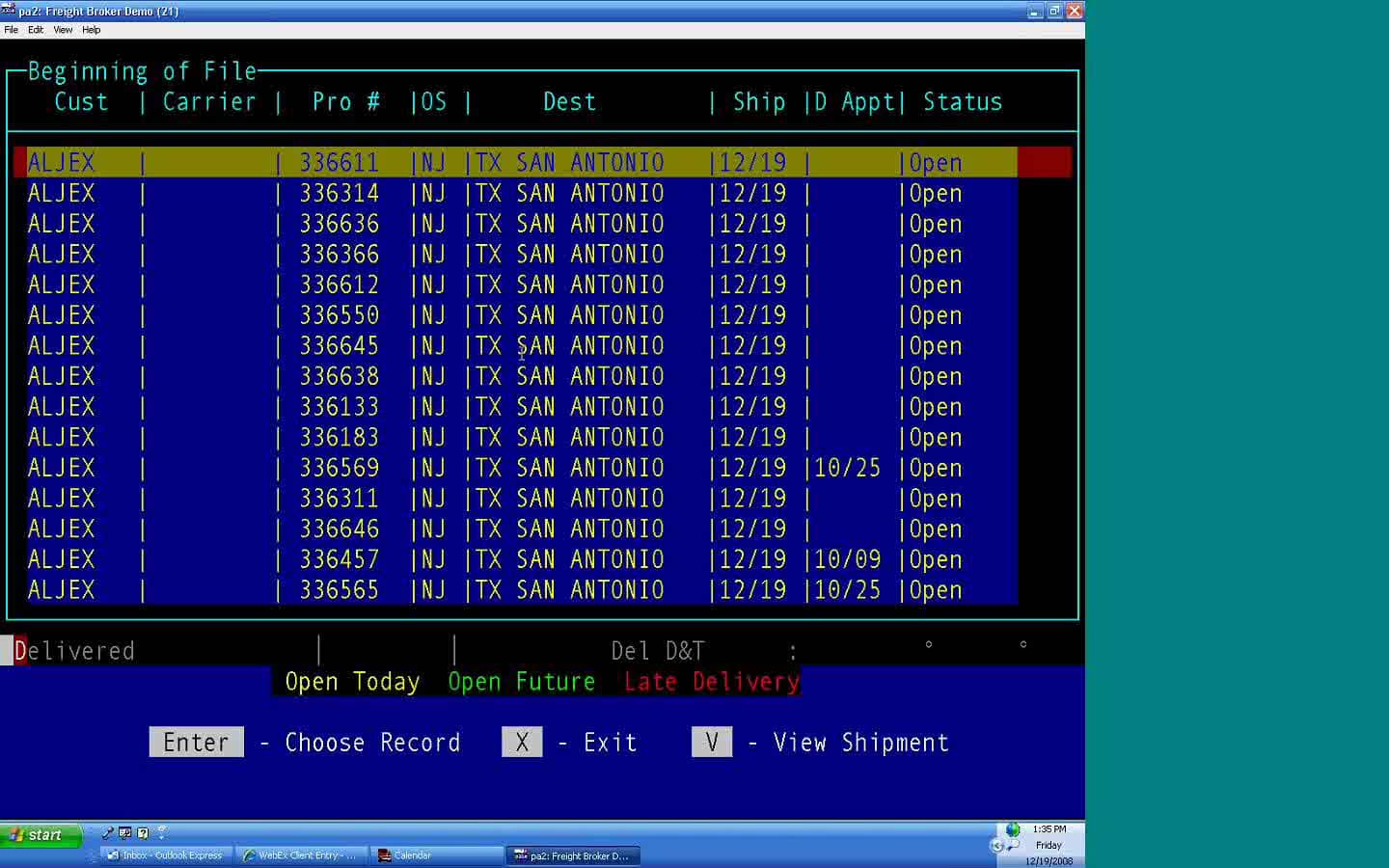Switch to Calendar taskbar window
The width and height of the screenshot is (1389, 868).
pos(436,855)
